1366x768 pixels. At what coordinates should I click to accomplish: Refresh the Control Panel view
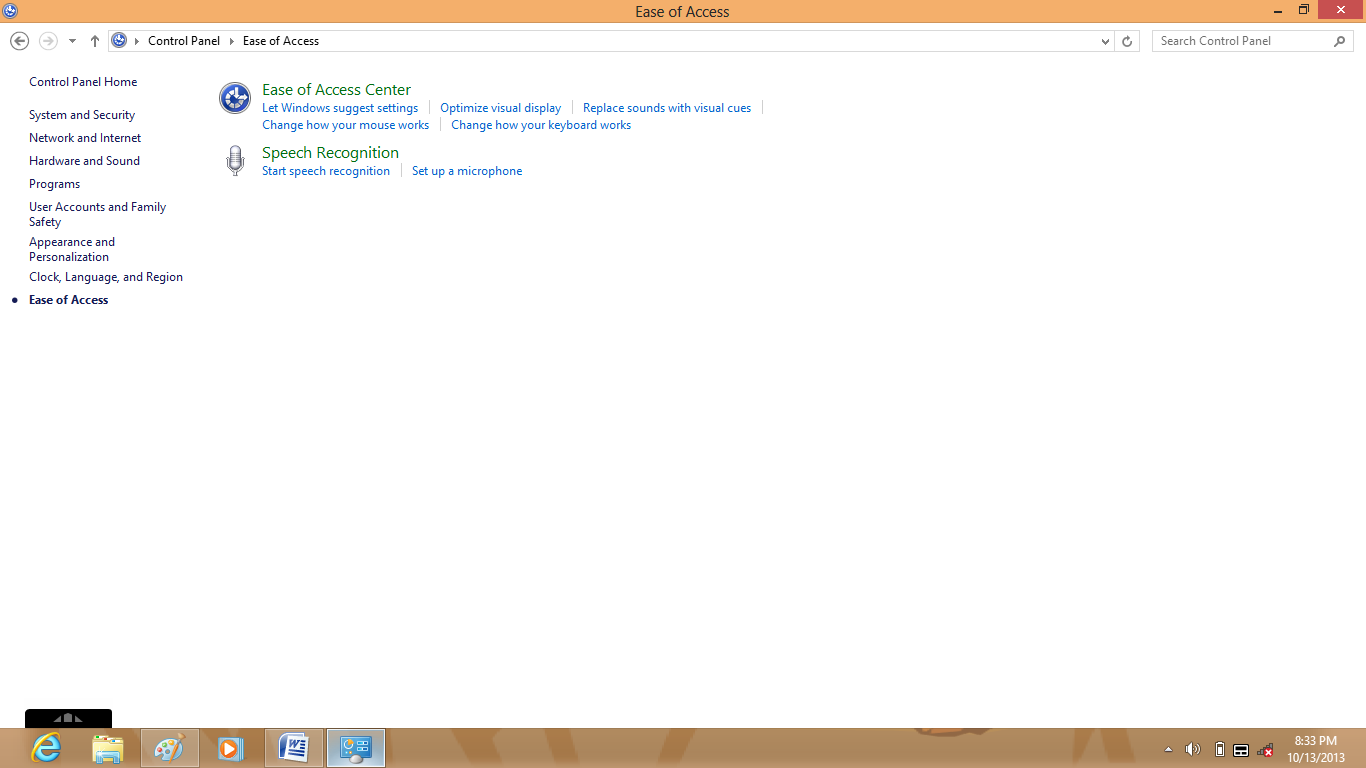pos(1127,41)
